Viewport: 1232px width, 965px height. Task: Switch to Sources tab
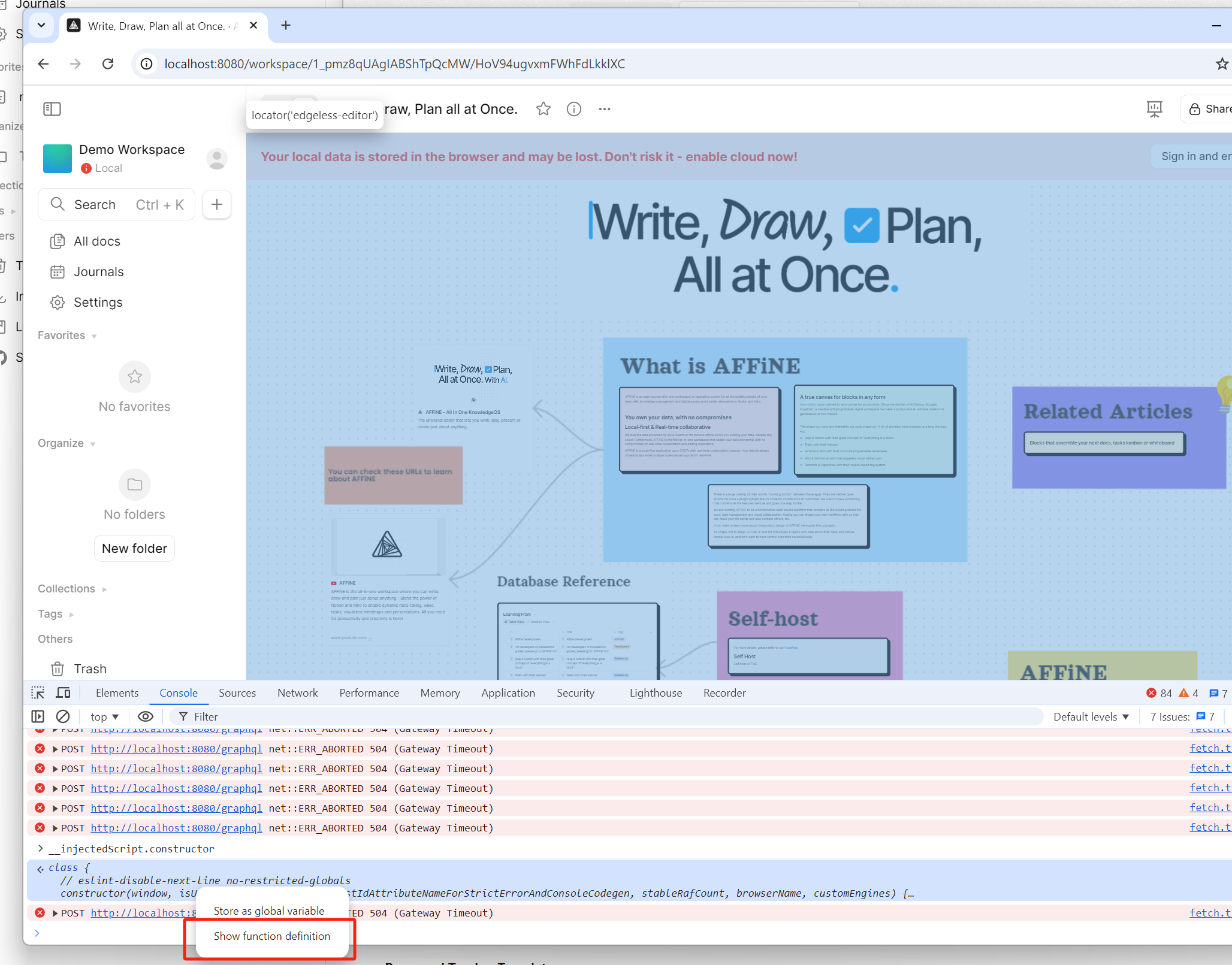tap(237, 693)
